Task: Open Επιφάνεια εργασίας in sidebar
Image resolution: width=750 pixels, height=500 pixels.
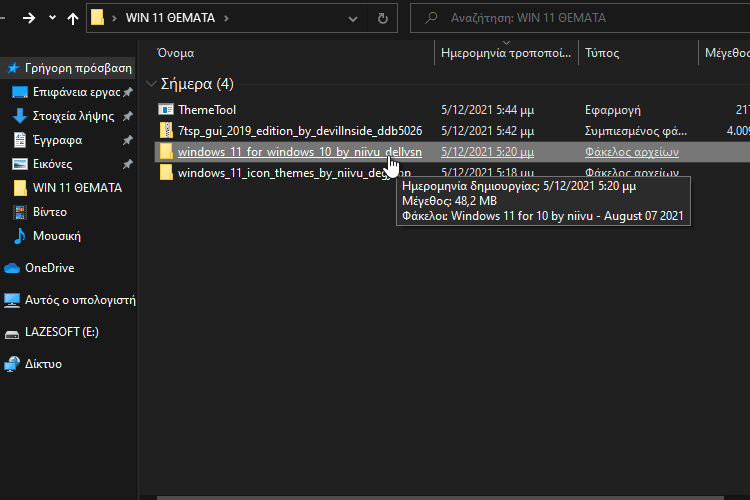Action: [77, 92]
